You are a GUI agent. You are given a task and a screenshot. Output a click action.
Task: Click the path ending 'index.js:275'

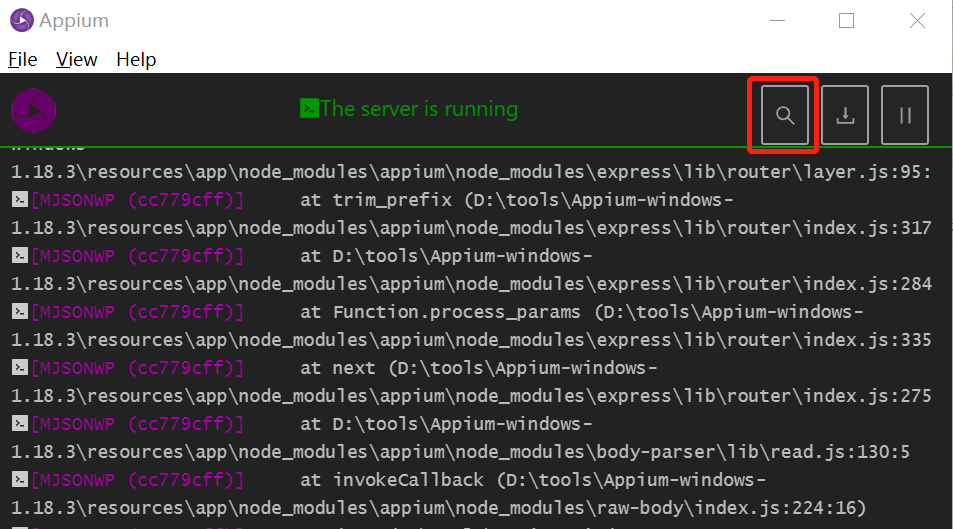tap(471, 396)
